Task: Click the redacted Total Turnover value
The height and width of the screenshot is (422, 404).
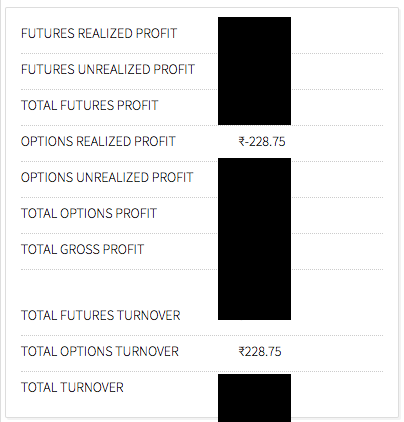Action: click(x=254, y=398)
